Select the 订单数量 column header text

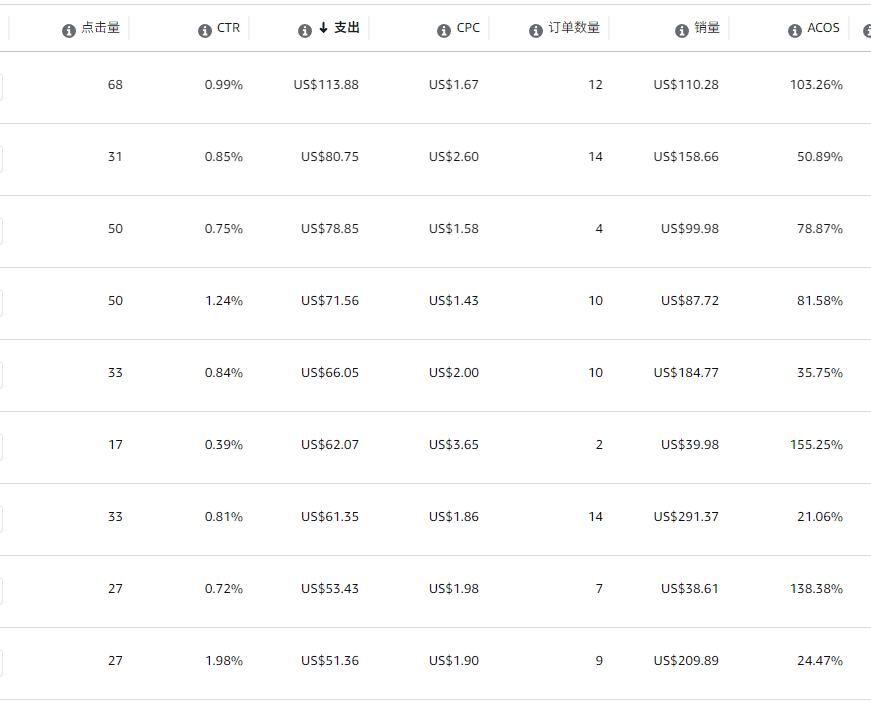click(x=574, y=29)
